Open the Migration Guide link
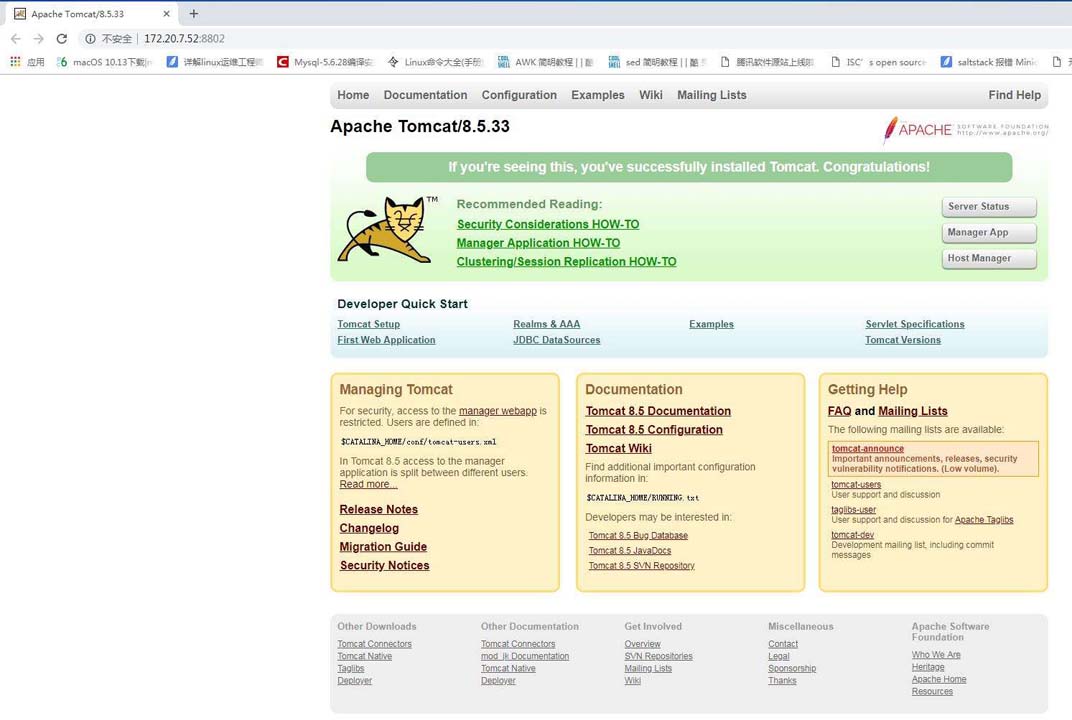The image size is (1072, 720). [x=383, y=546]
